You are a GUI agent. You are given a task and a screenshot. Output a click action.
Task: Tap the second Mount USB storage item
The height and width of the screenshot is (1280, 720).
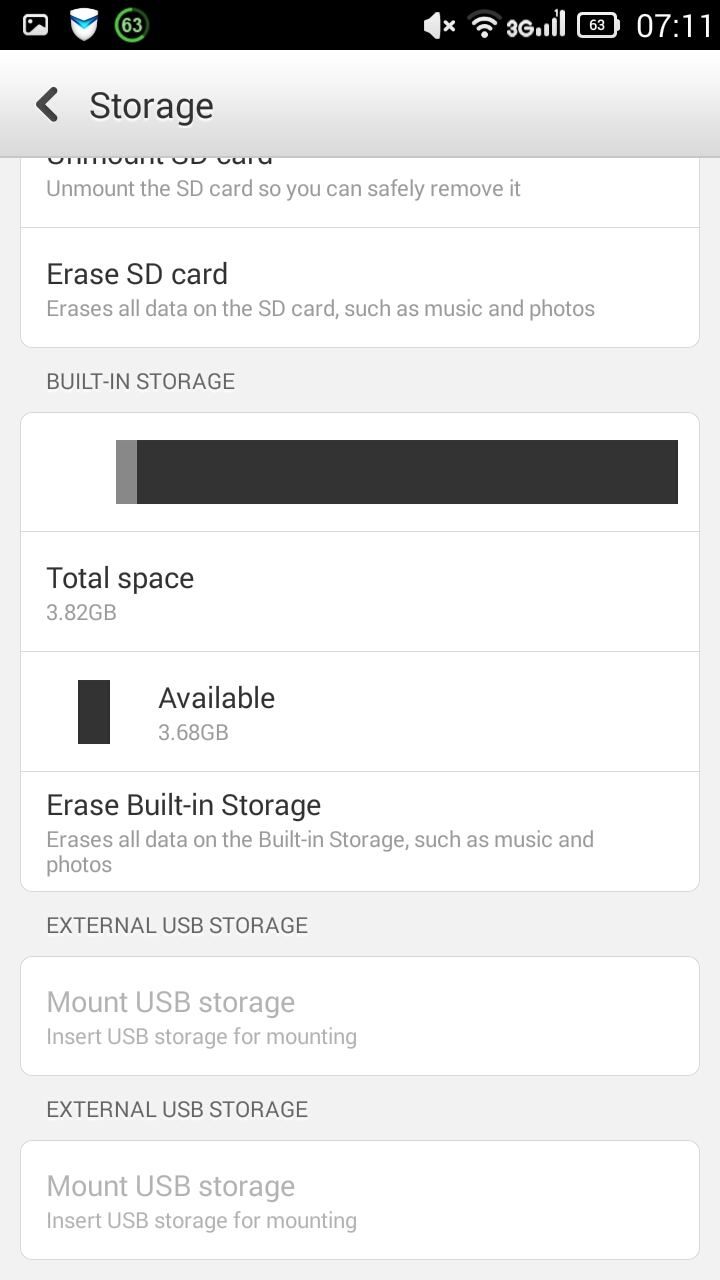360,1200
